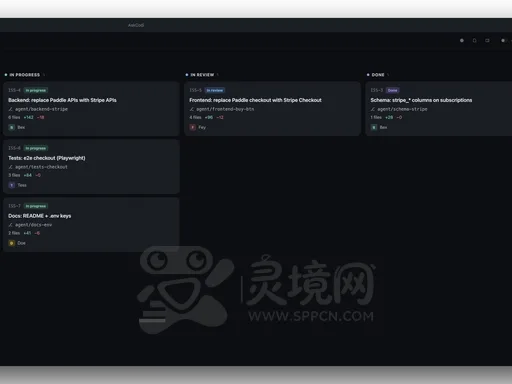The width and height of the screenshot is (512, 384).
Task: Expand the IN PROGRESS column header
Action: coord(44,75)
